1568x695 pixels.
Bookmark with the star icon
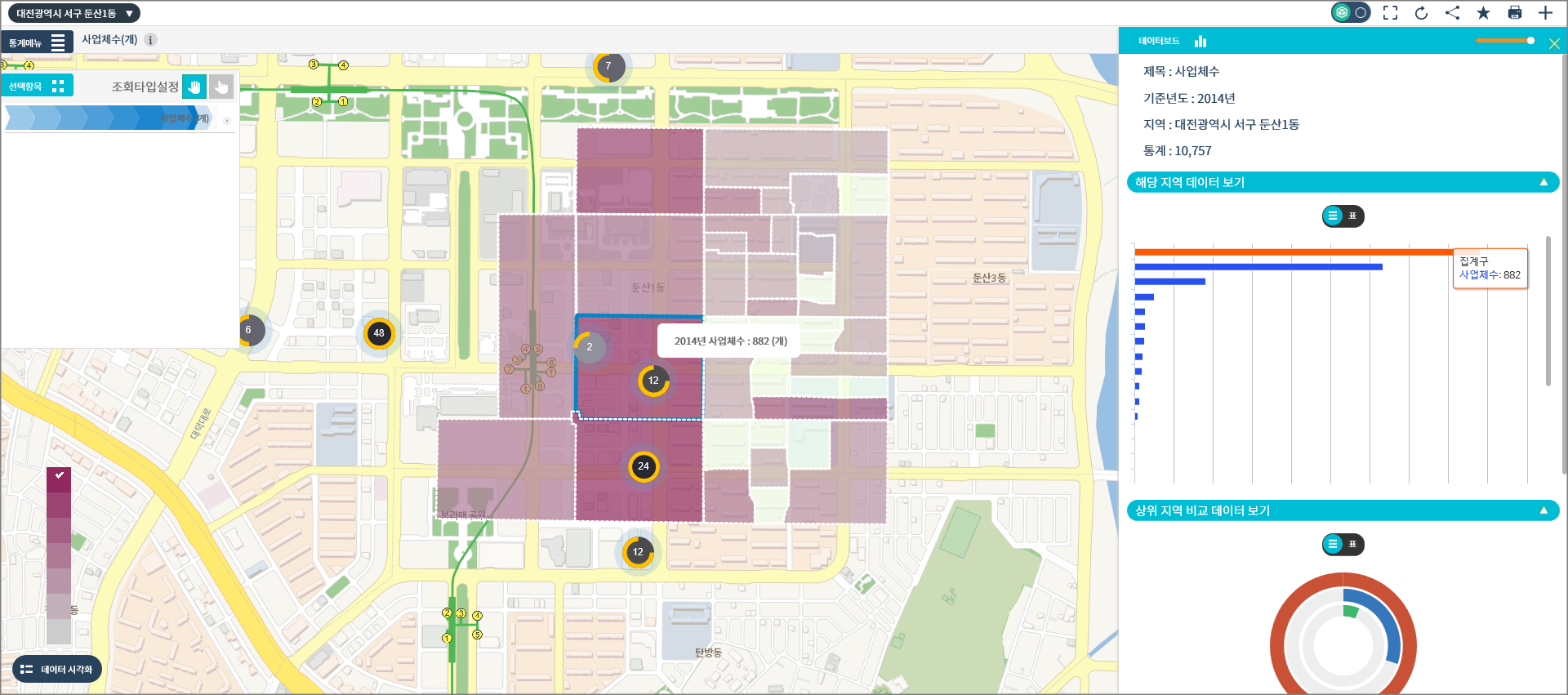[x=1483, y=13]
